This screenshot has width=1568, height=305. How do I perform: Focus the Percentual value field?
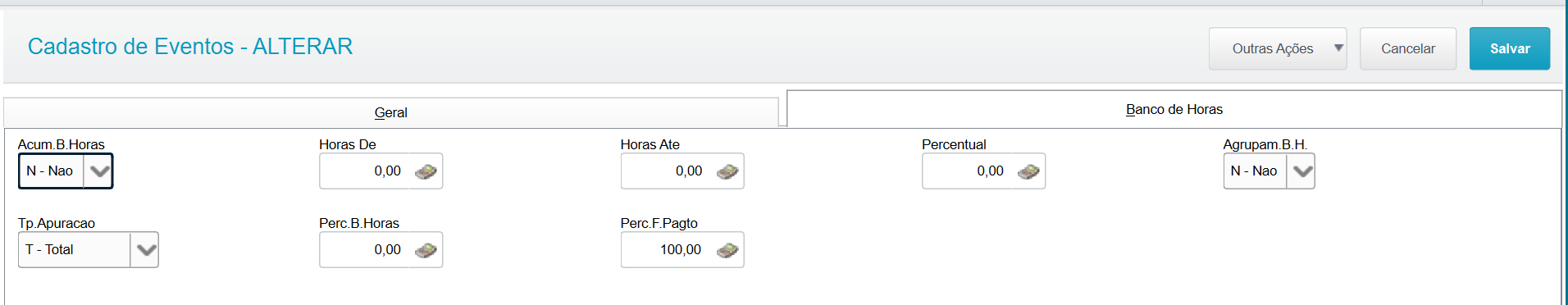click(969, 171)
